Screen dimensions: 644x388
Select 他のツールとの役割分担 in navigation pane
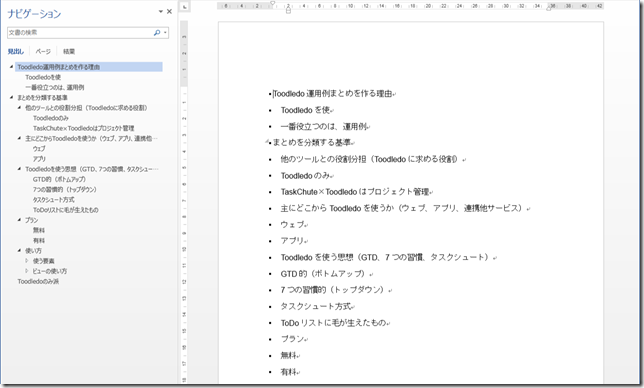point(86,108)
